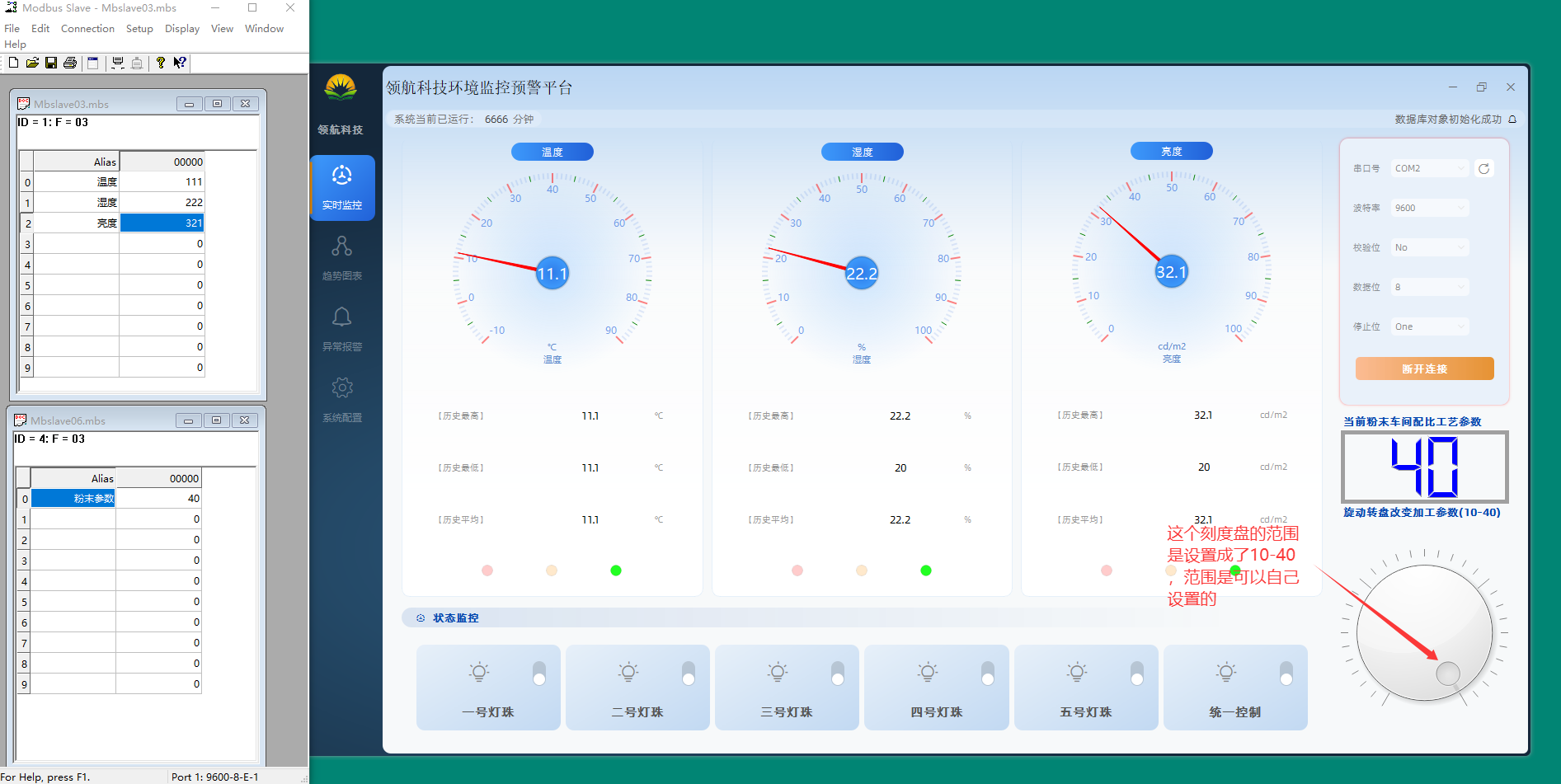Open the View menu in Modbus Slave

point(222,28)
